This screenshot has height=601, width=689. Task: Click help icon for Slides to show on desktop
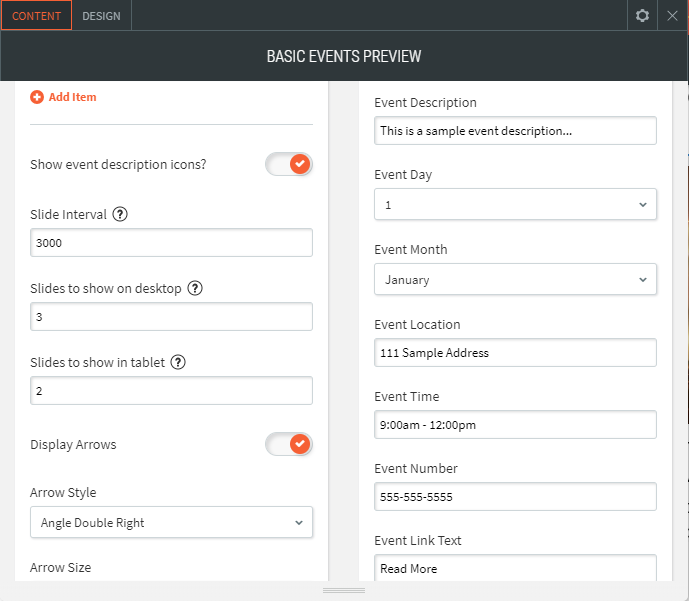click(x=195, y=288)
